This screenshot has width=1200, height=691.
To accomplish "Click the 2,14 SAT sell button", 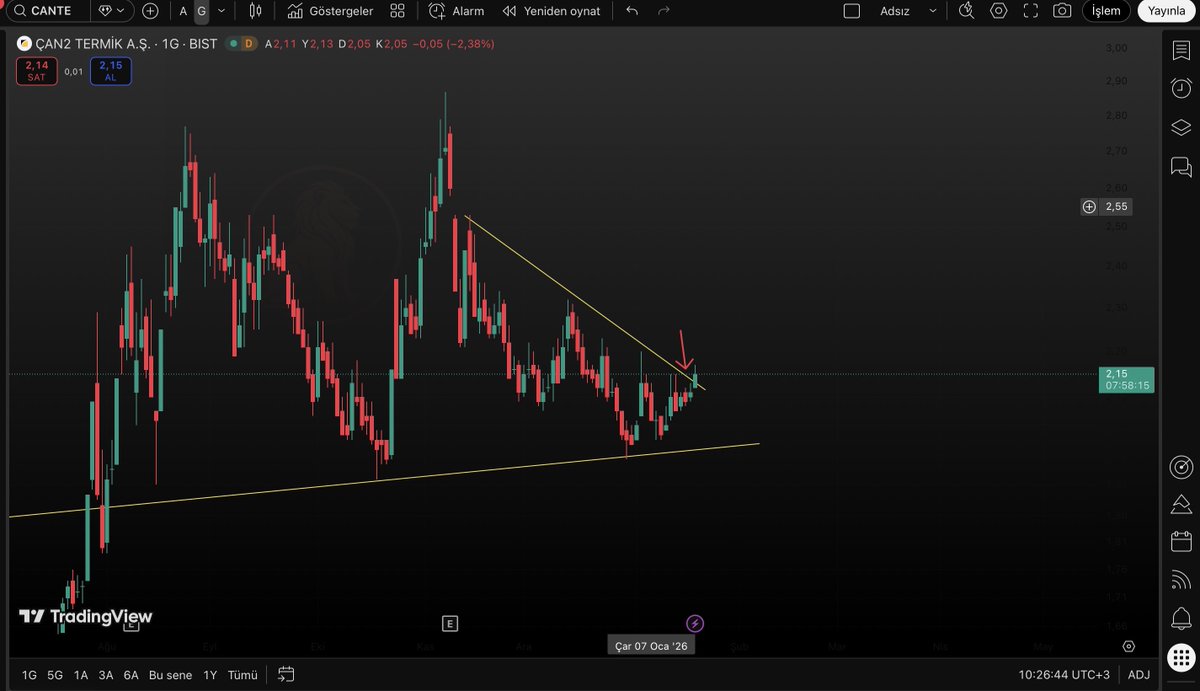I will 37,71.
